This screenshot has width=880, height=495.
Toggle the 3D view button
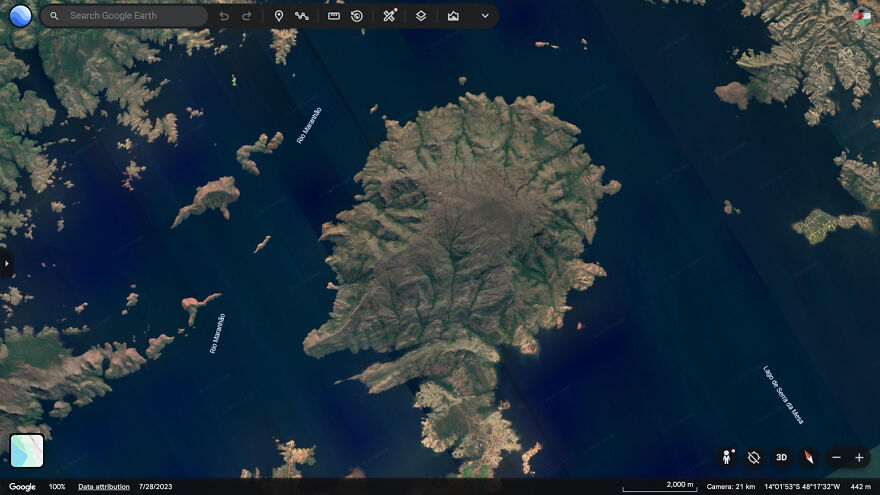(781, 457)
